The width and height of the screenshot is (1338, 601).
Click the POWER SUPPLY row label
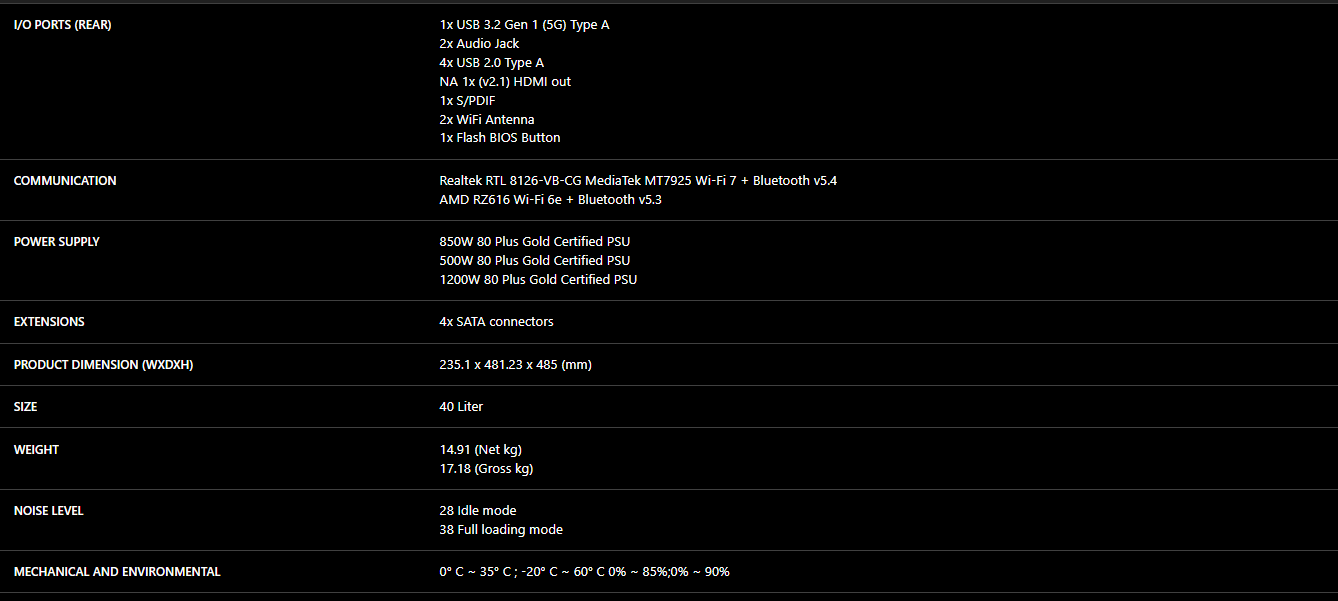click(x=57, y=242)
